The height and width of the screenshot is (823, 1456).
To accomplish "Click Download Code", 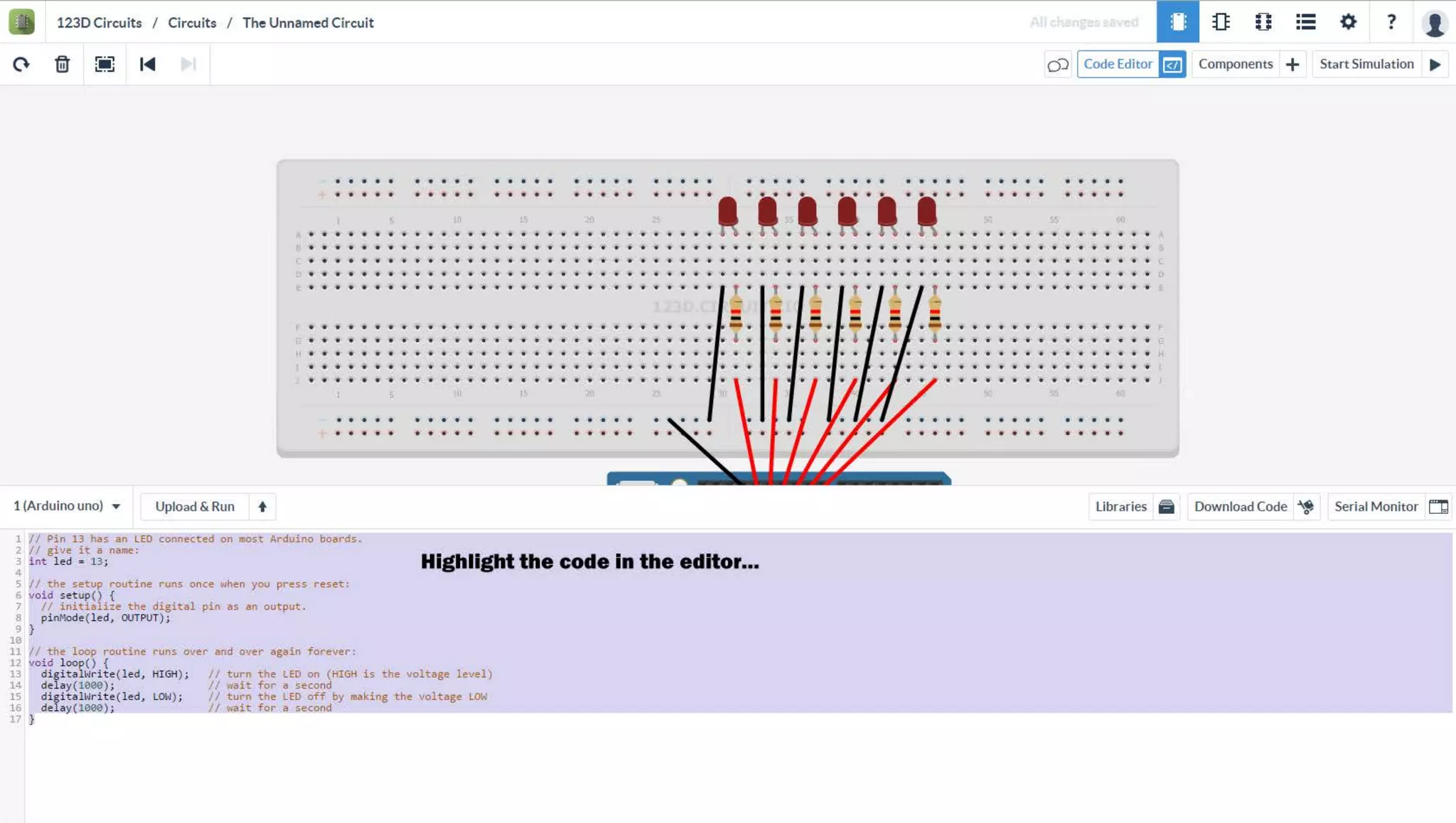I will tap(1241, 507).
